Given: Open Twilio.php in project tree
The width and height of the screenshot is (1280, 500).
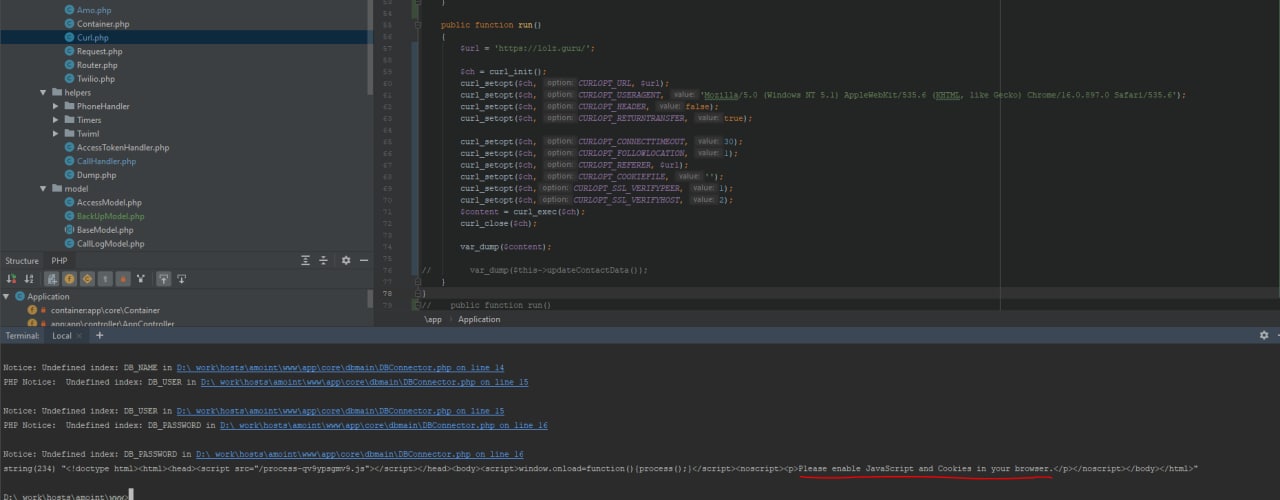Looking at the screenshot, I should 95,78.
